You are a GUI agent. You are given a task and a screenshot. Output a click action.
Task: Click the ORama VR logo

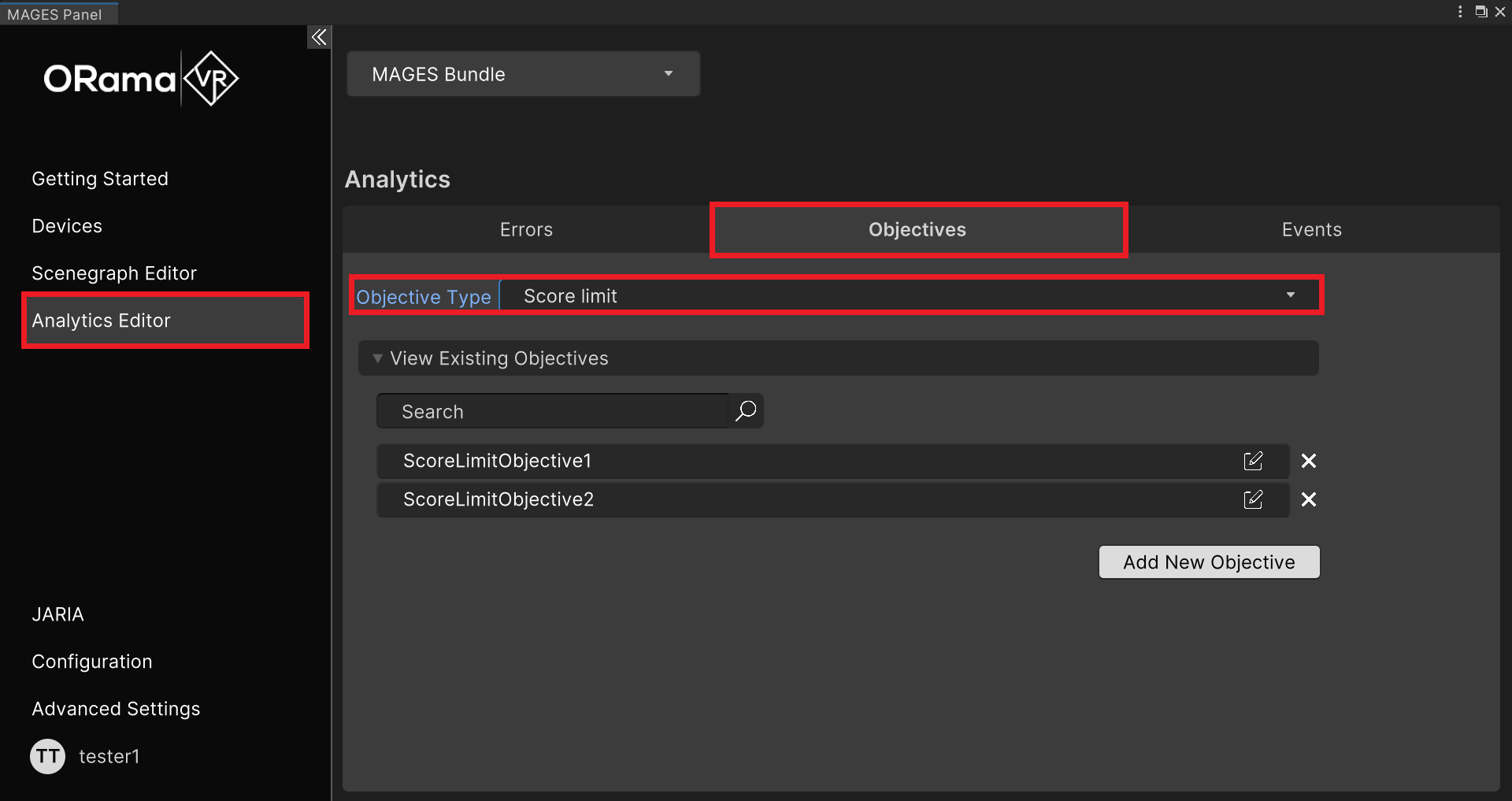click(x=140, y=79)
